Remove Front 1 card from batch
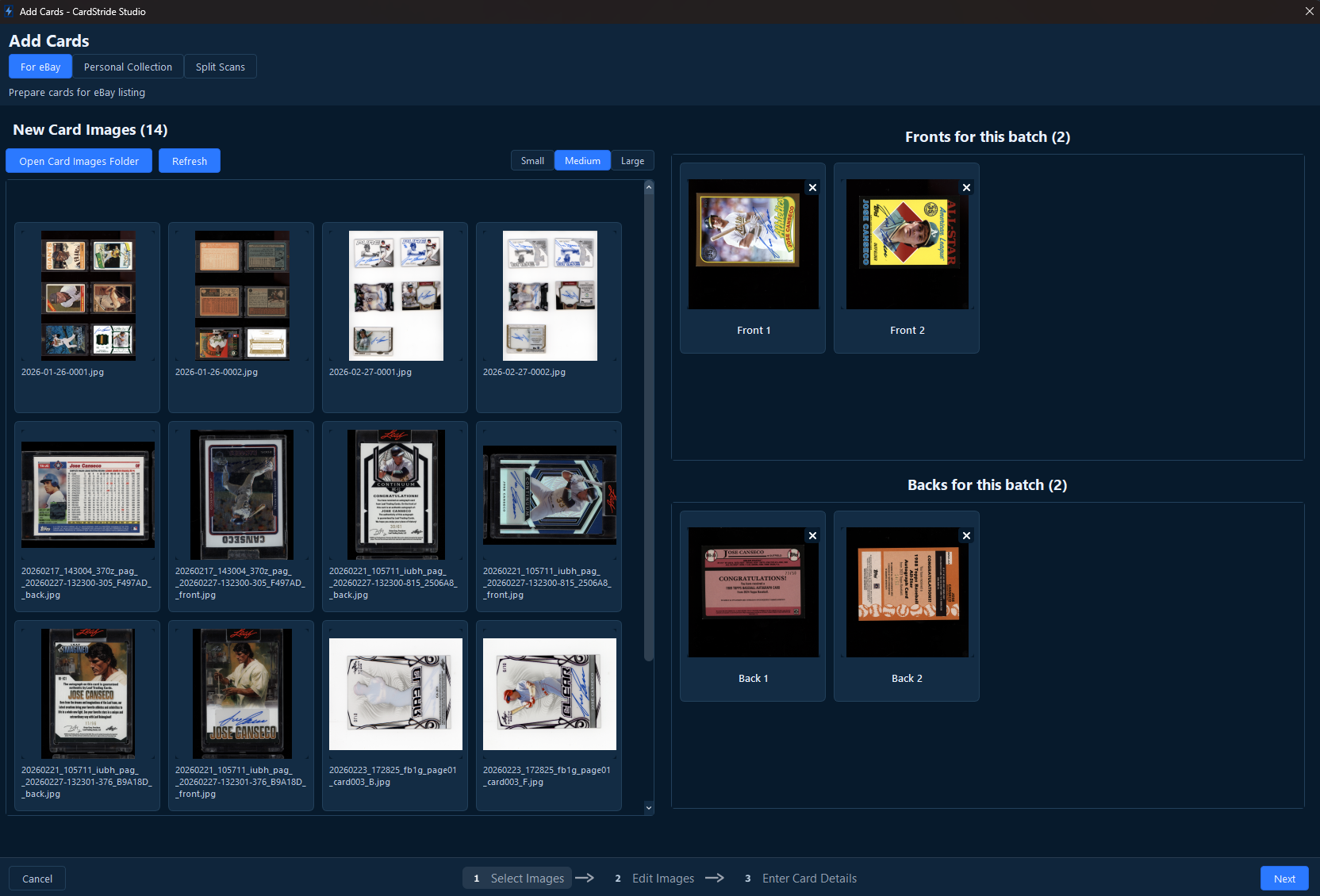 pyautogui.click(x=812, y=188)
